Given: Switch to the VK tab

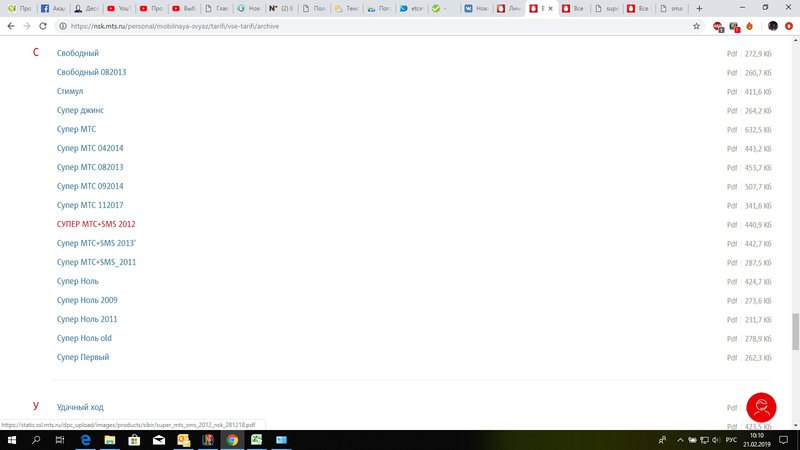Looking at the screenshot, I should pyautogui.click(x=476, y=8).
